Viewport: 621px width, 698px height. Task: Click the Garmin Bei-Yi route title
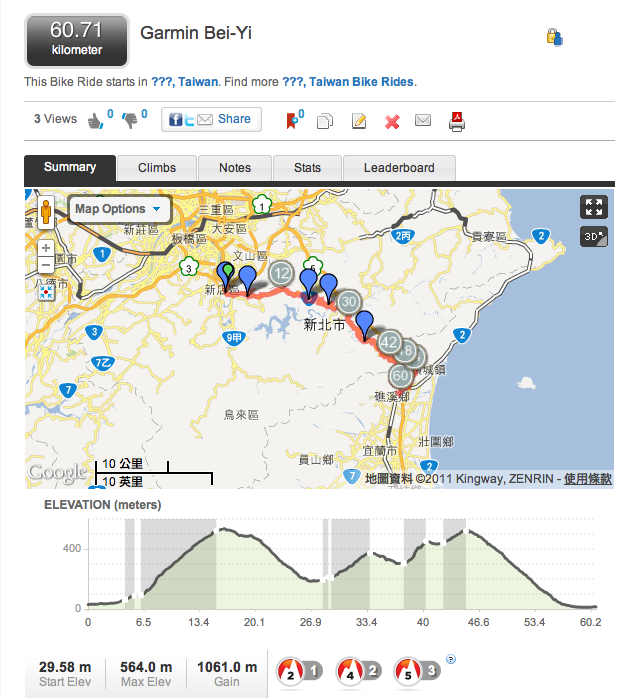coord(196,33)
